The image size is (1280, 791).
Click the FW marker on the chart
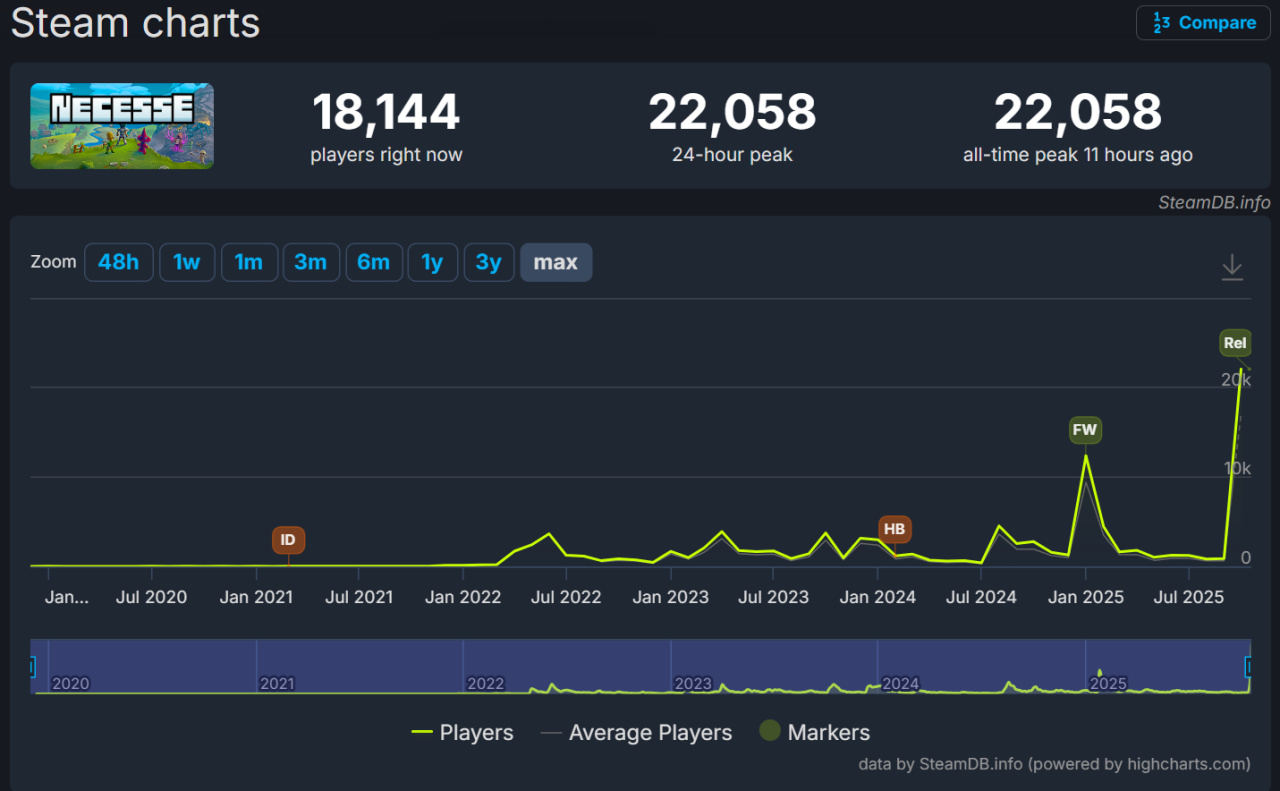coord(1085,431)
